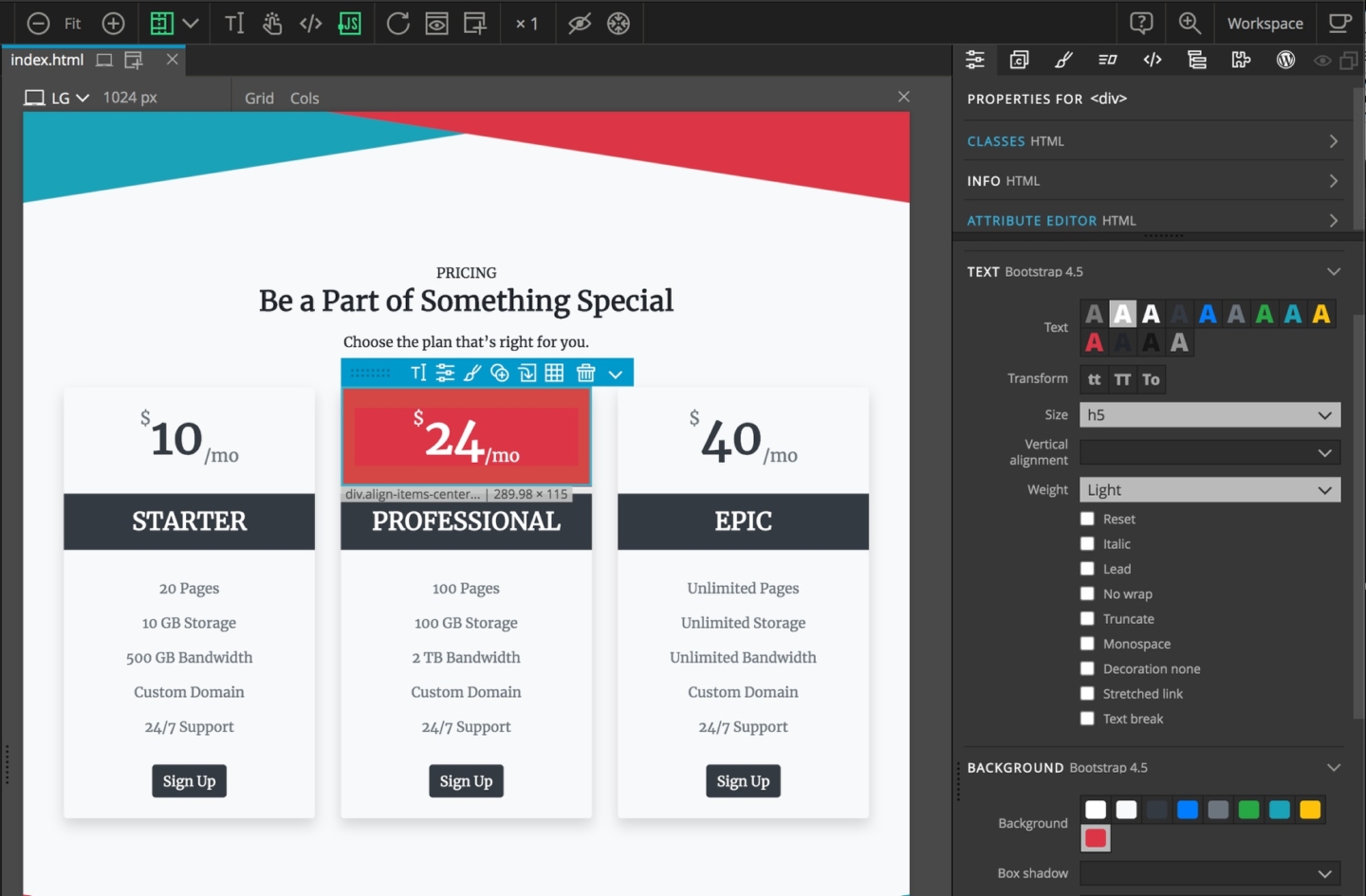Enable the Italic text checkbox
Image resolution: width=1366 pixels, height=896 pixels.
point(1087,543)
